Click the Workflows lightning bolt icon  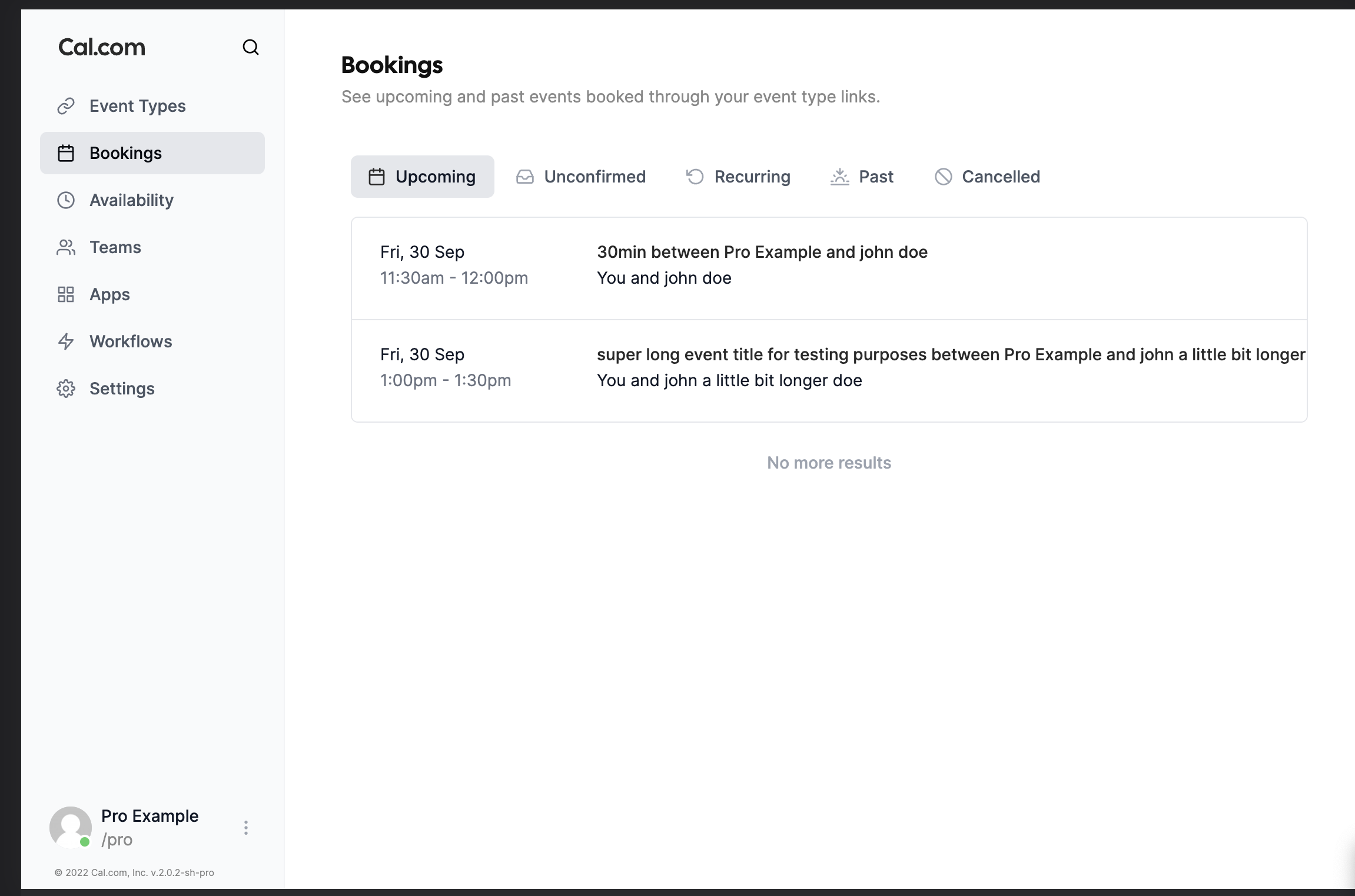pos(66,341)
